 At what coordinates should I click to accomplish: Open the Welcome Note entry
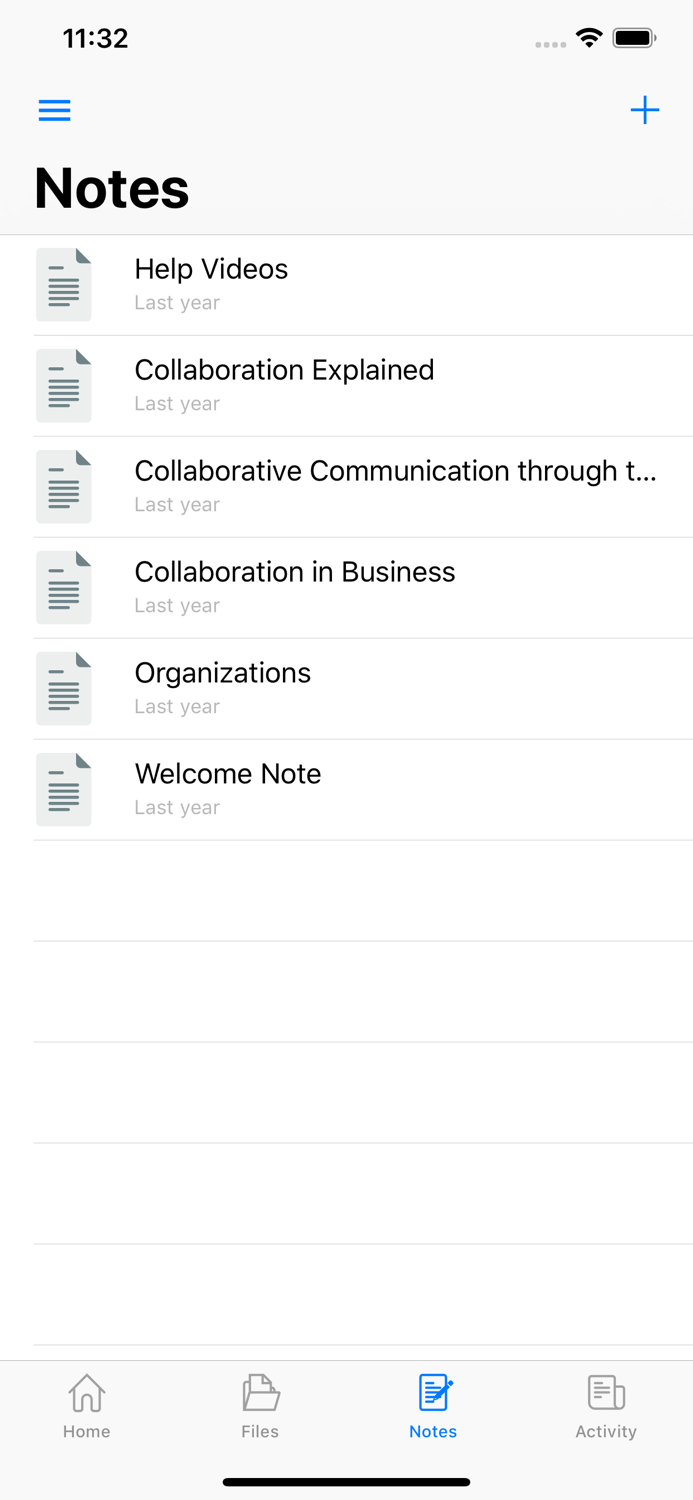[228, 775]
